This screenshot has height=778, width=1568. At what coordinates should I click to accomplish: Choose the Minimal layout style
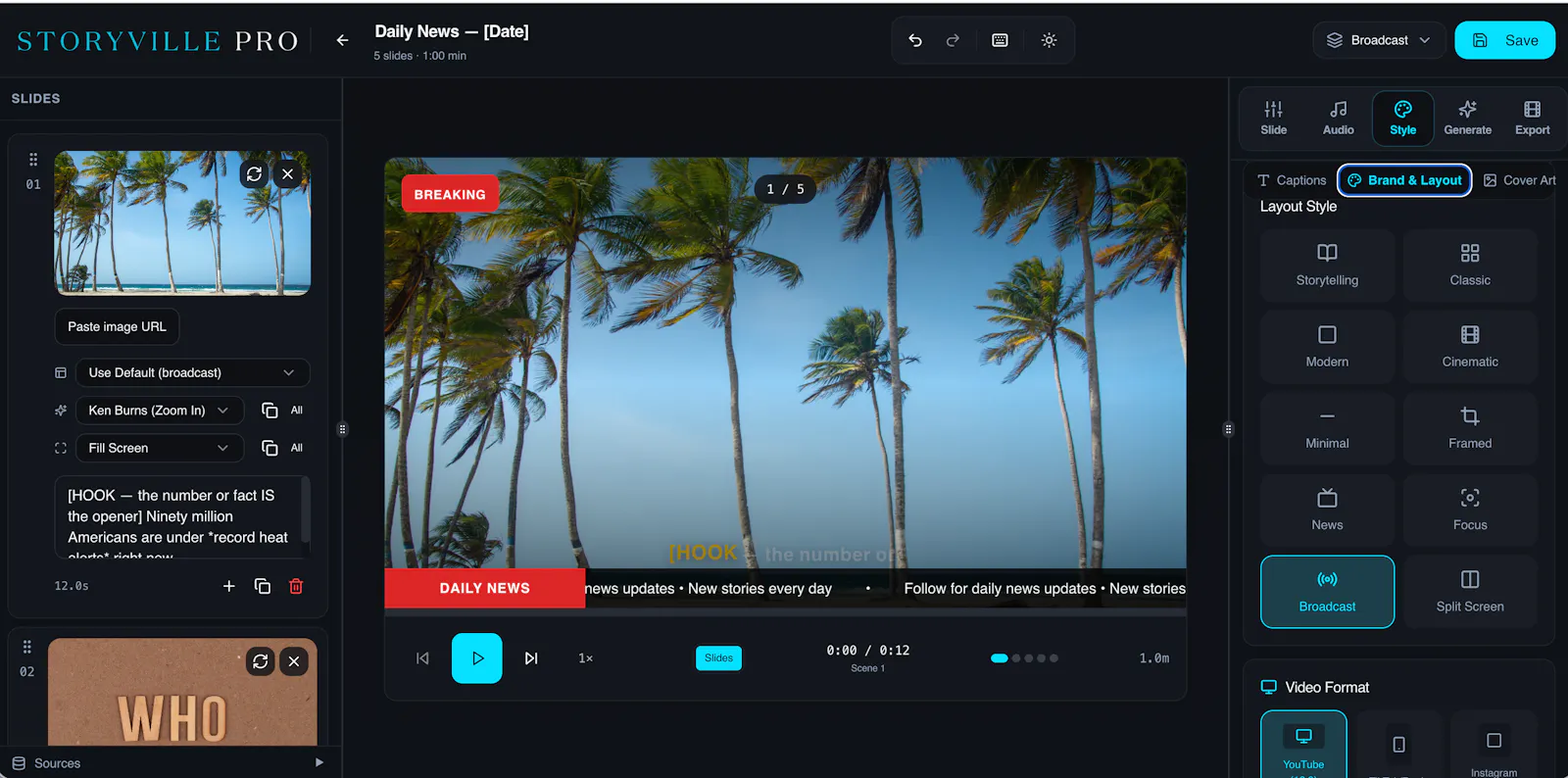(x=1327, y=428)
